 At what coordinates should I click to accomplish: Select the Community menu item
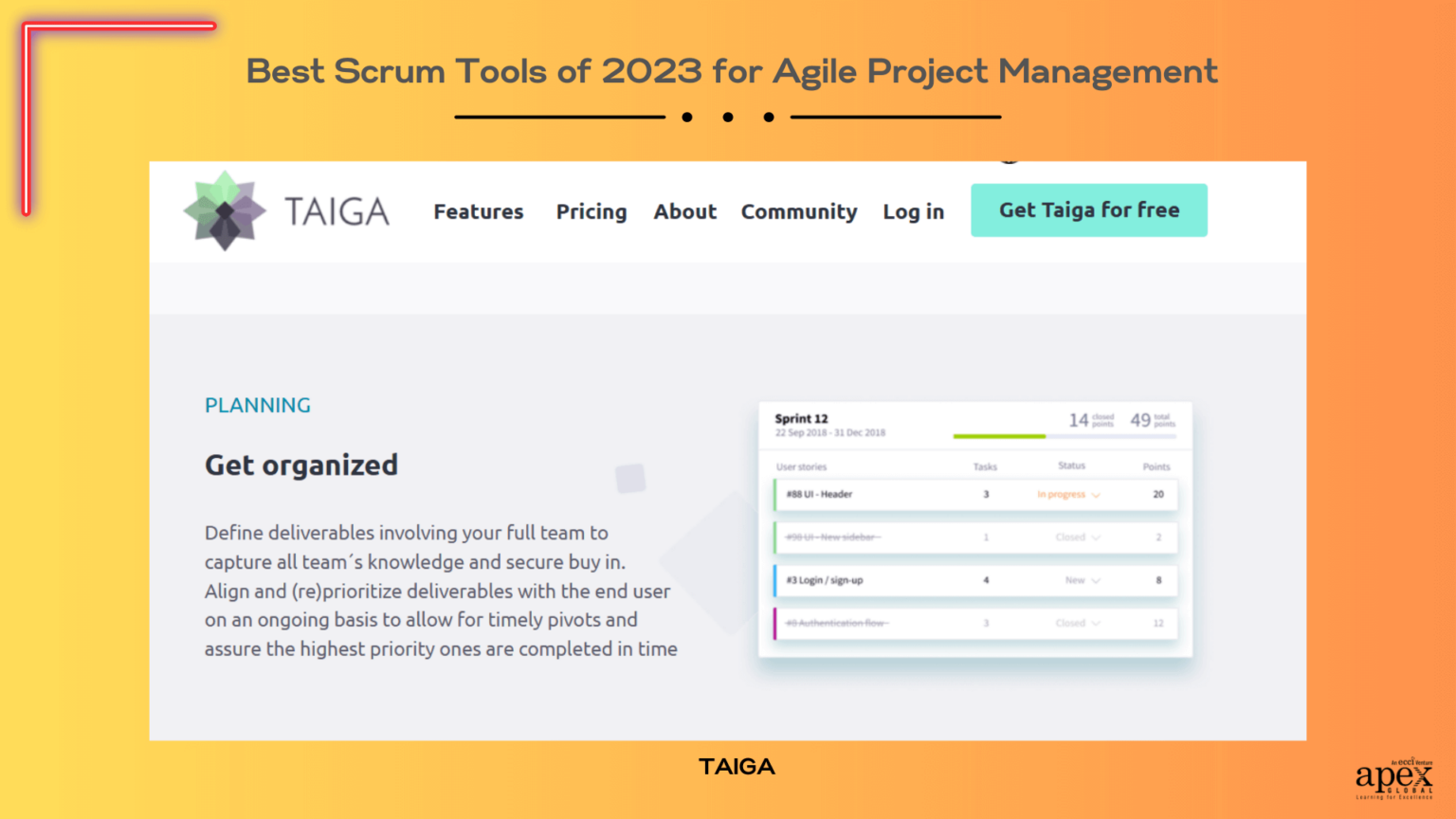tap(798, 211)
